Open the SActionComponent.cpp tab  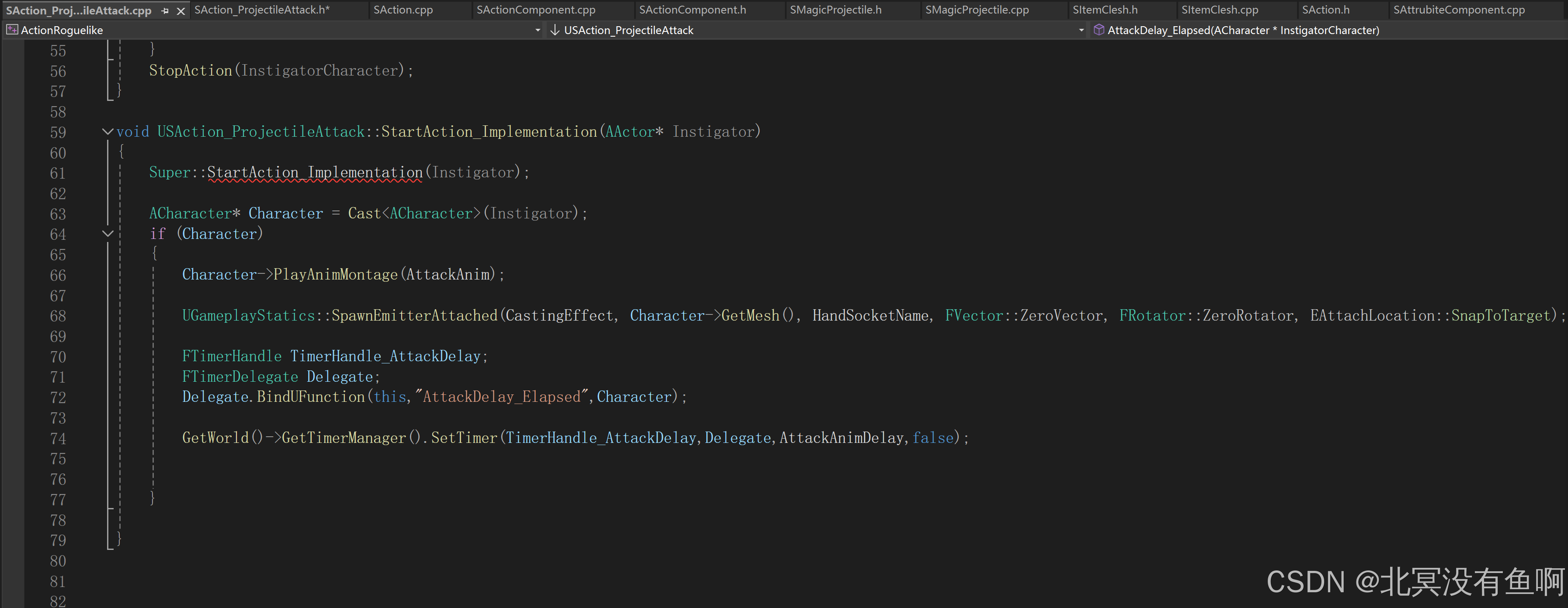[x=536, y=10]
